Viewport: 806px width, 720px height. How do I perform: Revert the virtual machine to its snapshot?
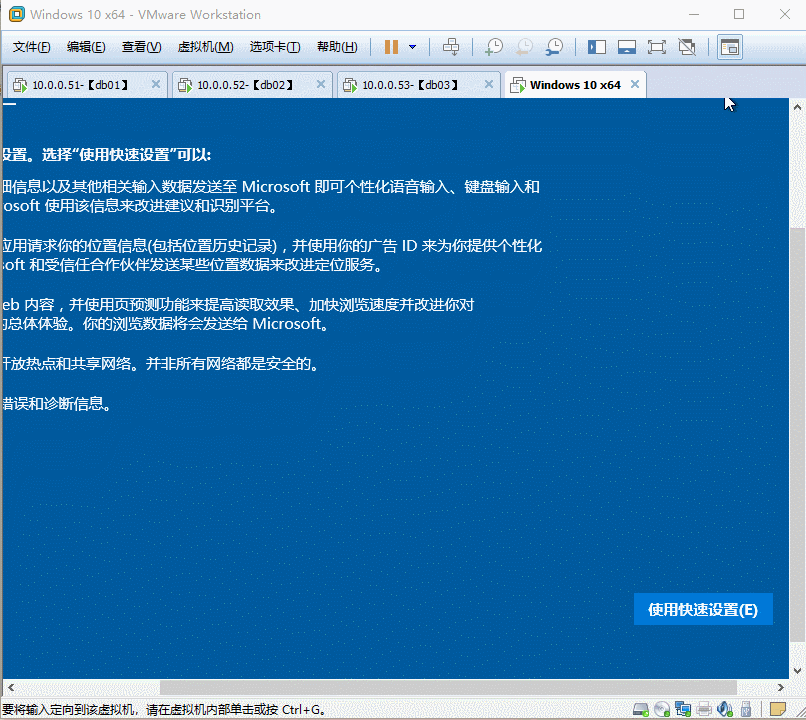(524, 47)
